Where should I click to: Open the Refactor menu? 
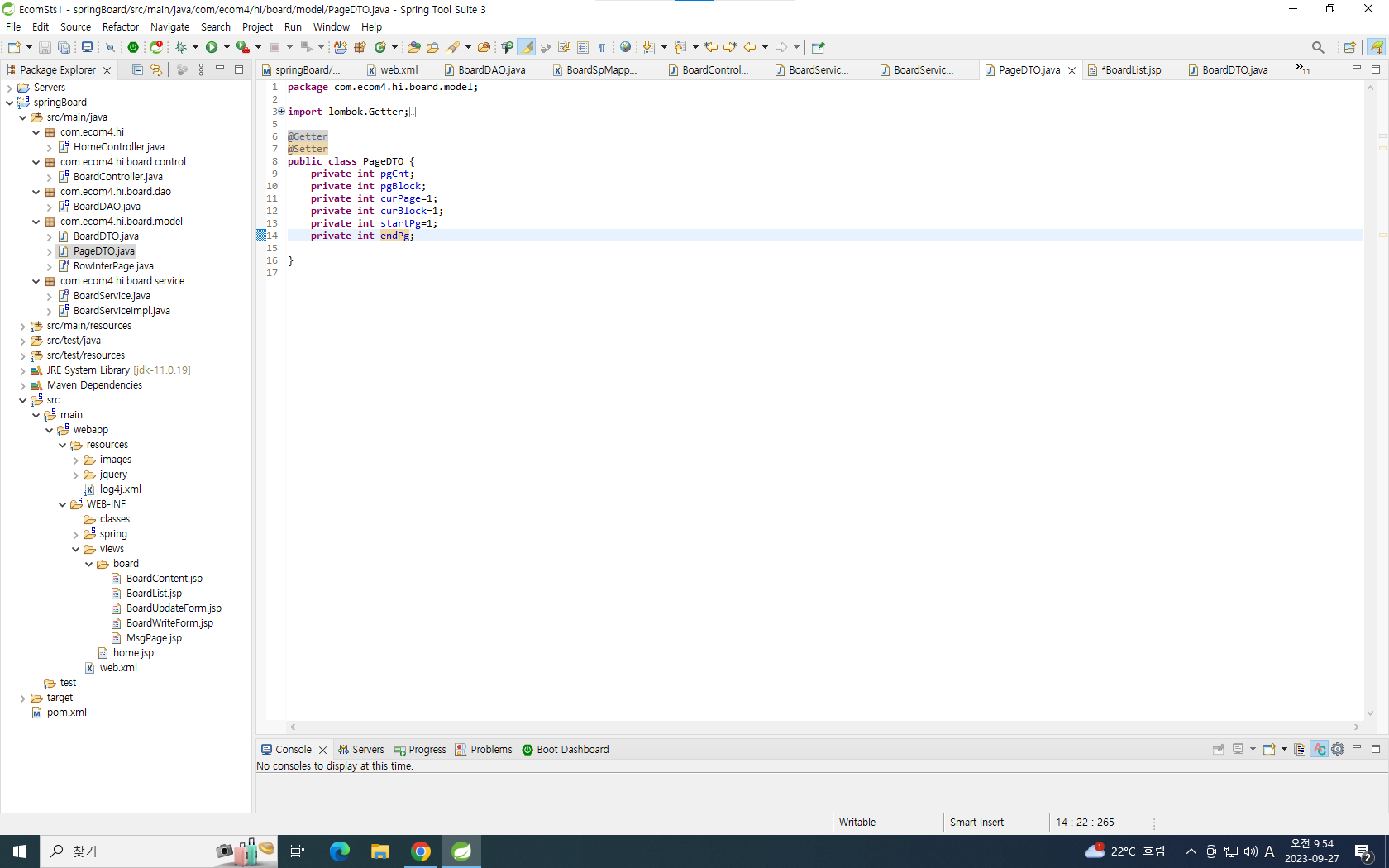[x=121, y=26]
